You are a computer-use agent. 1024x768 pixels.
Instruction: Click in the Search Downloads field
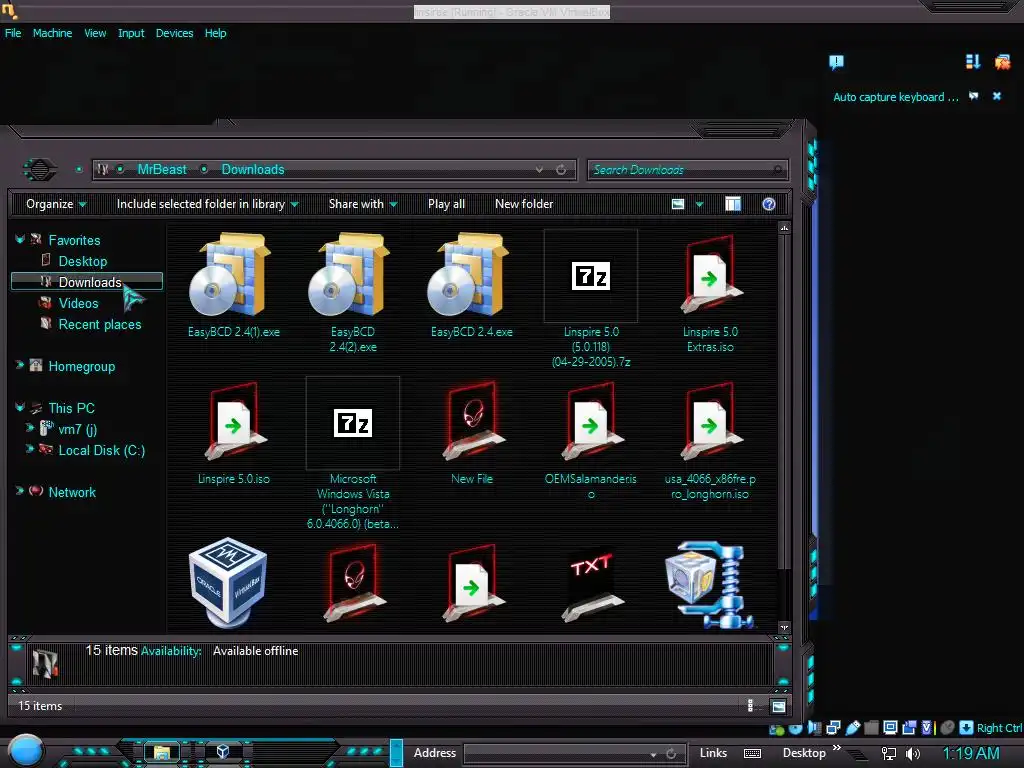(x=688, y=170)
